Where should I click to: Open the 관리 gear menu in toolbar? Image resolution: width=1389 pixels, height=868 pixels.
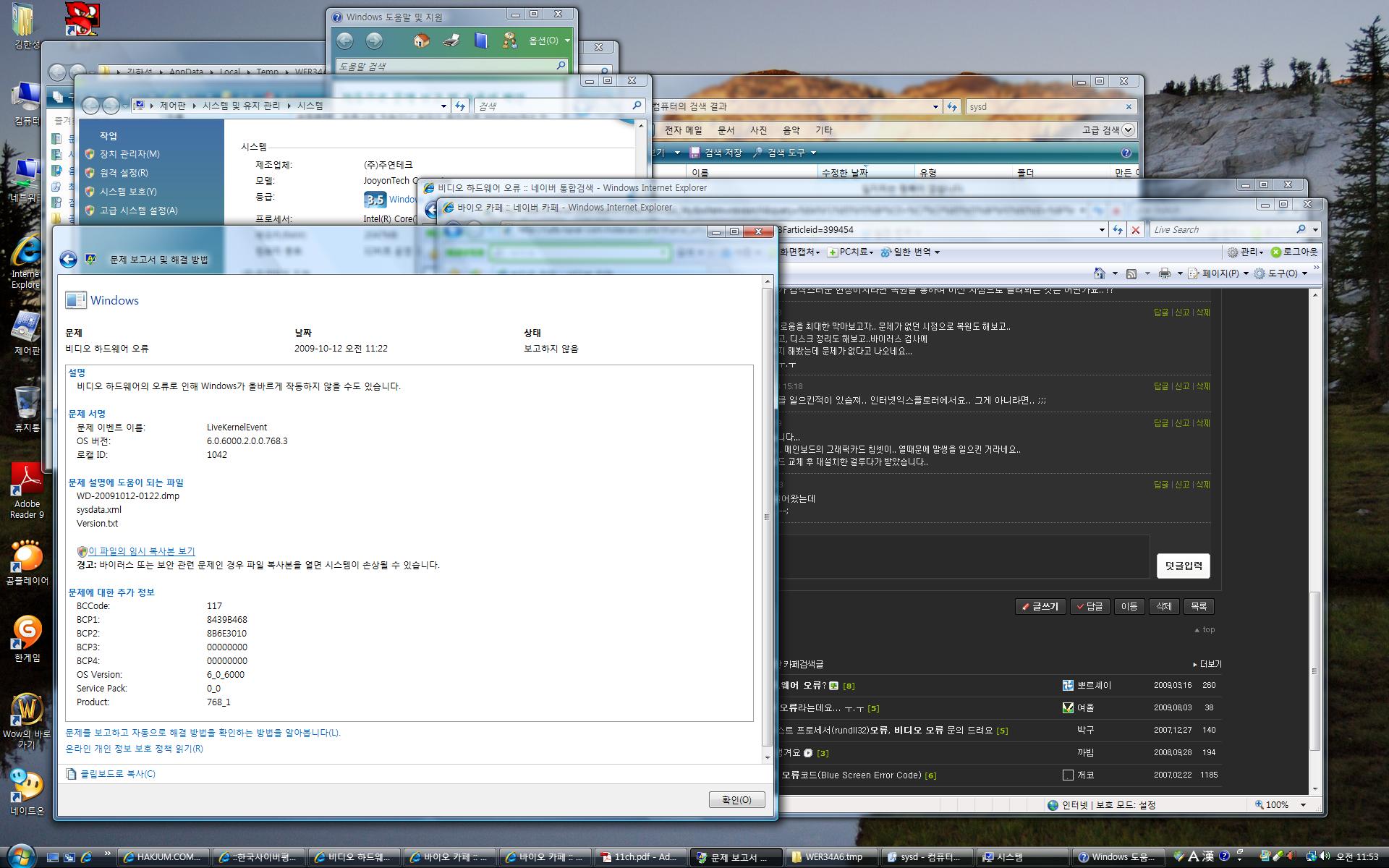click(1245, 252)
